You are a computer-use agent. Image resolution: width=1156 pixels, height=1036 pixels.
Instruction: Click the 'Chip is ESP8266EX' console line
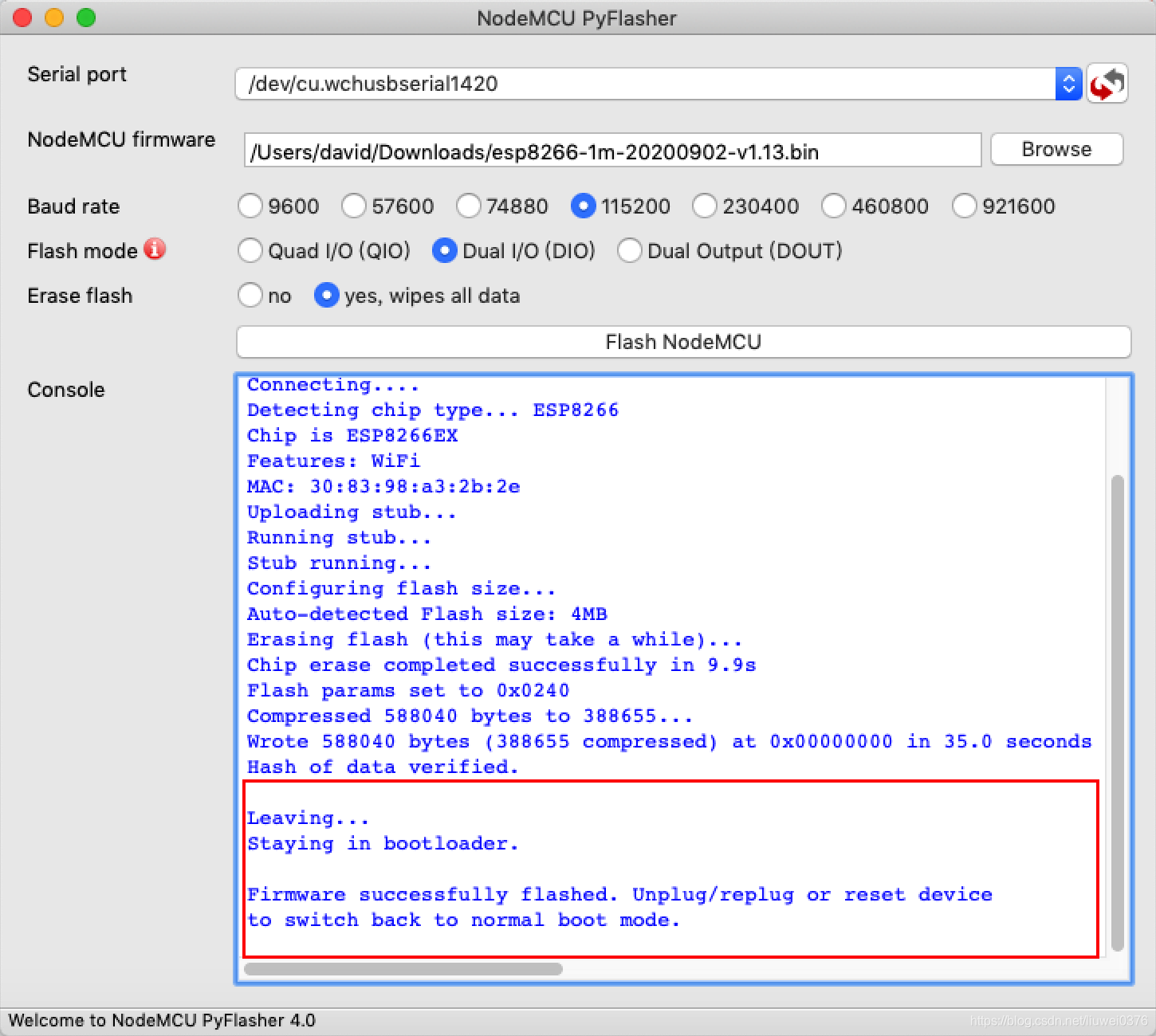(352, 436)
